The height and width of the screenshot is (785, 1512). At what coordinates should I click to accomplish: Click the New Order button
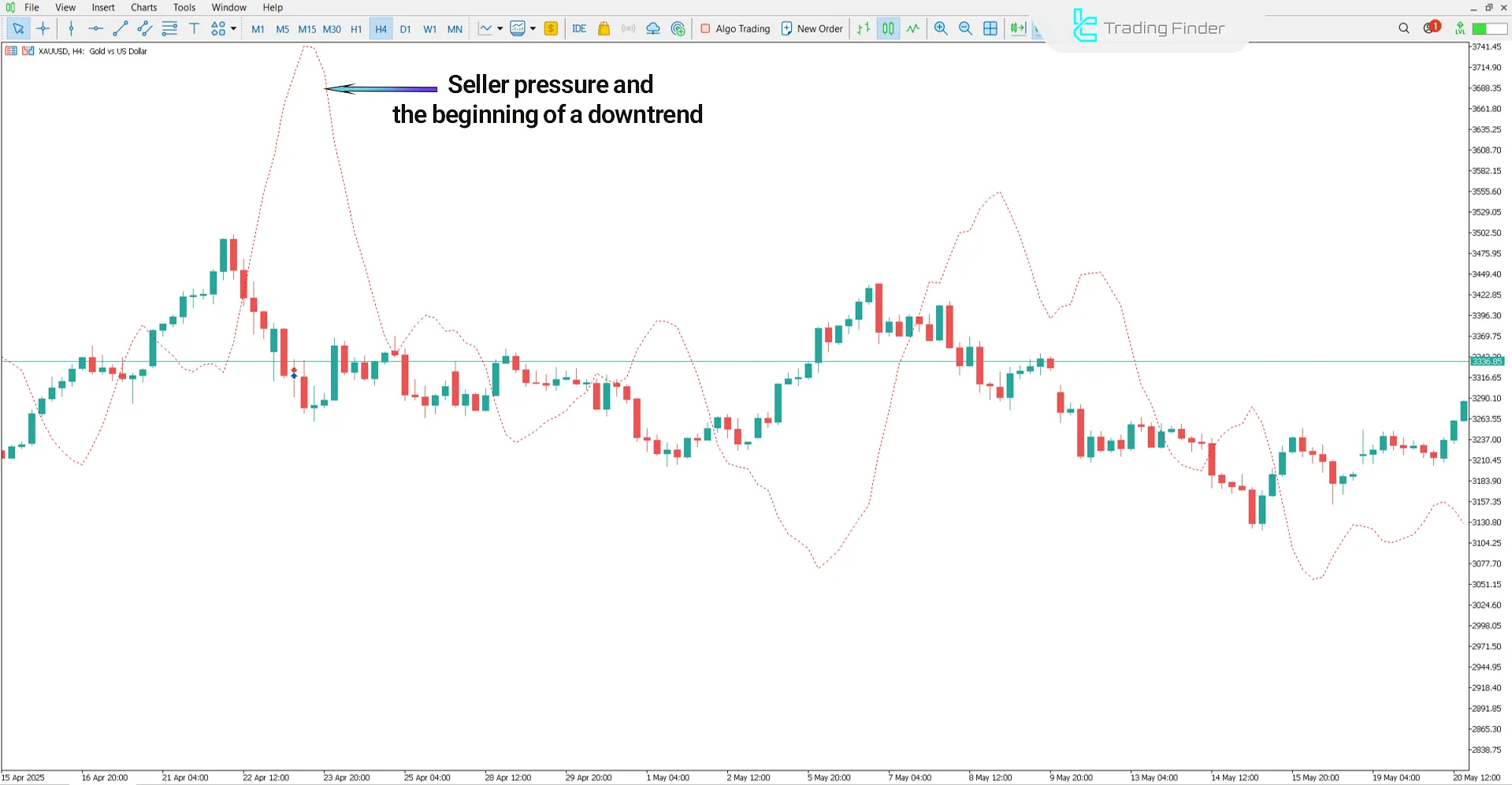(812, 28)
